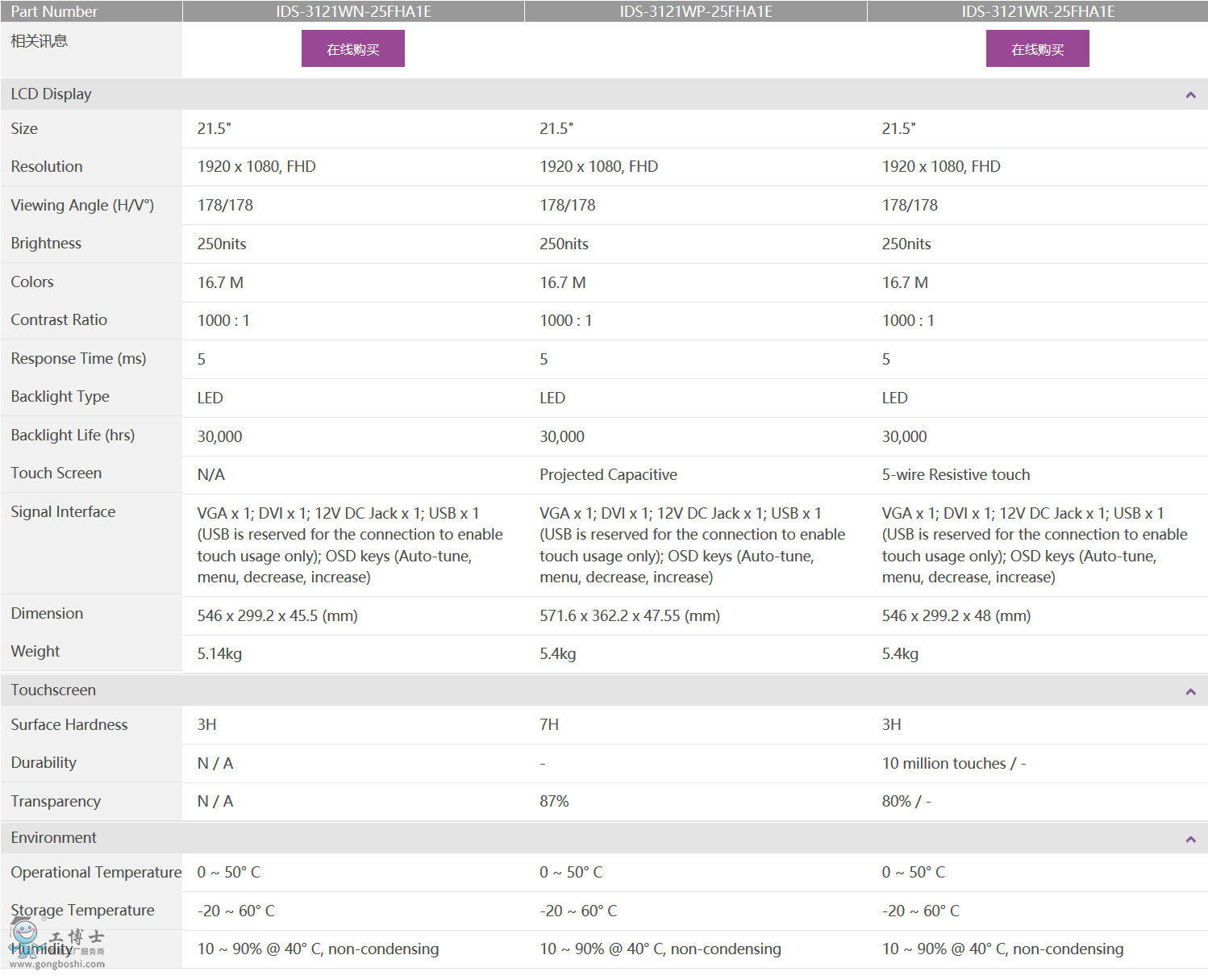Click the Touchscreen section title text
Screen dimensions: 1208x980
coord(53,690)
